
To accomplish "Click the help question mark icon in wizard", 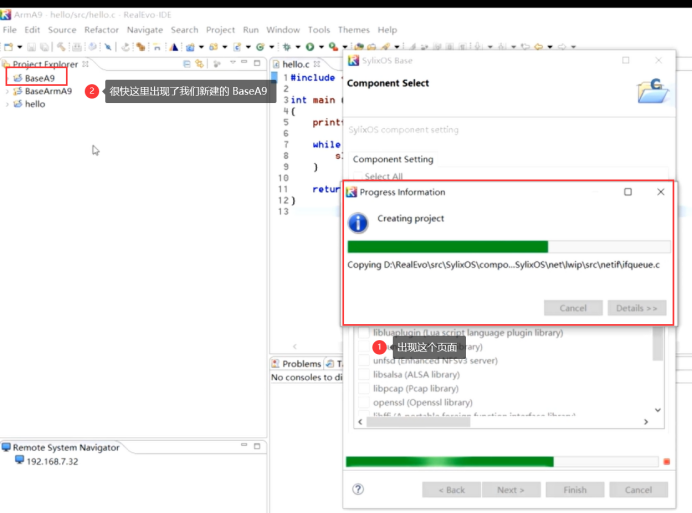I will coord(358,489).
